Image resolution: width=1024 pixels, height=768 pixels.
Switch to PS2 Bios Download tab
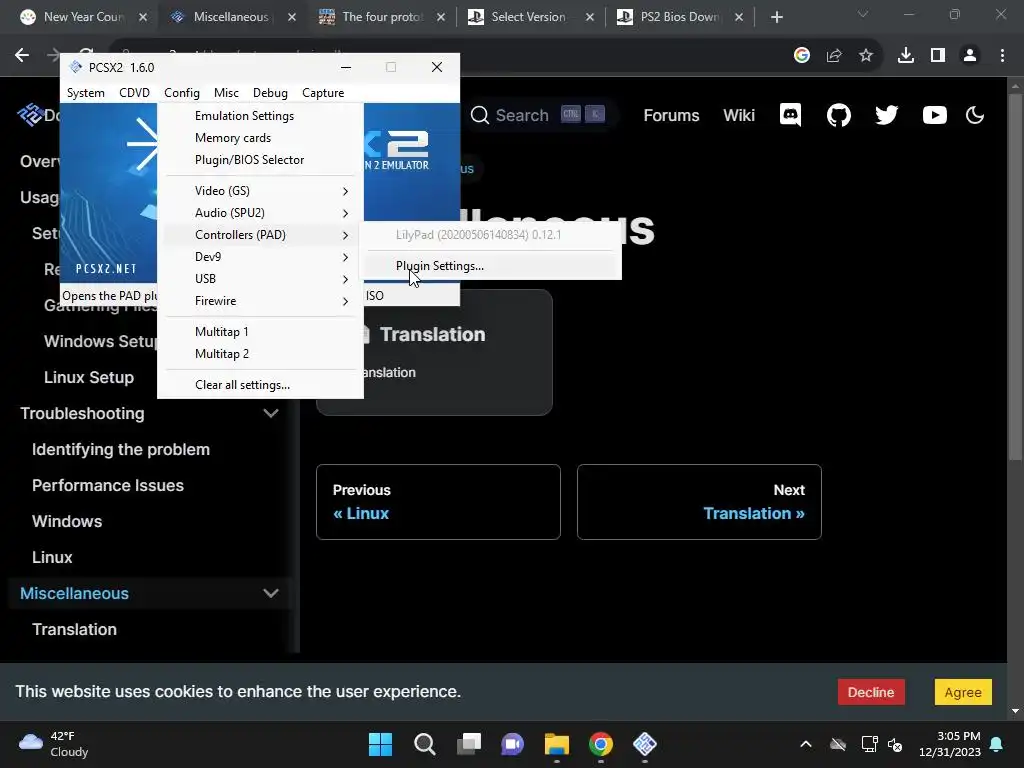tap(679, 17)
